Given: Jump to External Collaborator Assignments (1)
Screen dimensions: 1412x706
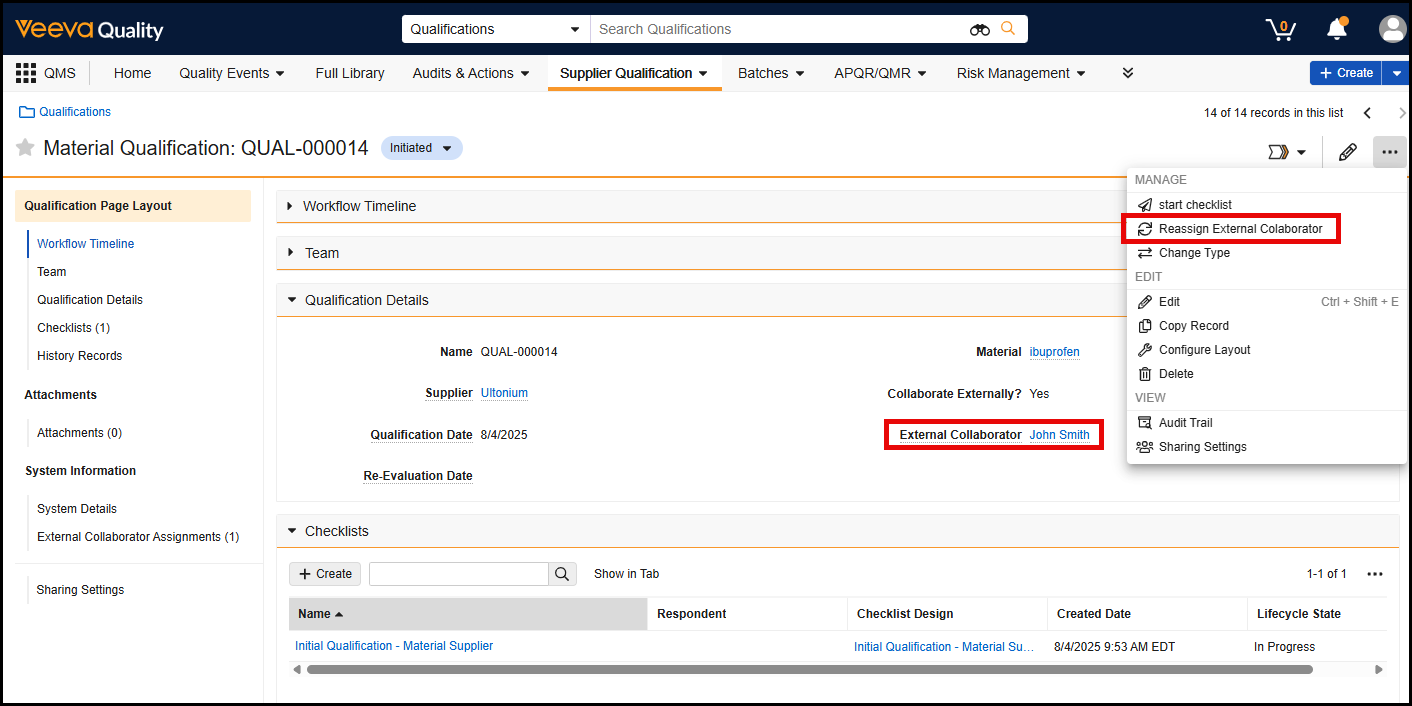Looking at the screenshot, I should pyautogui.click(x=138, y=537).
